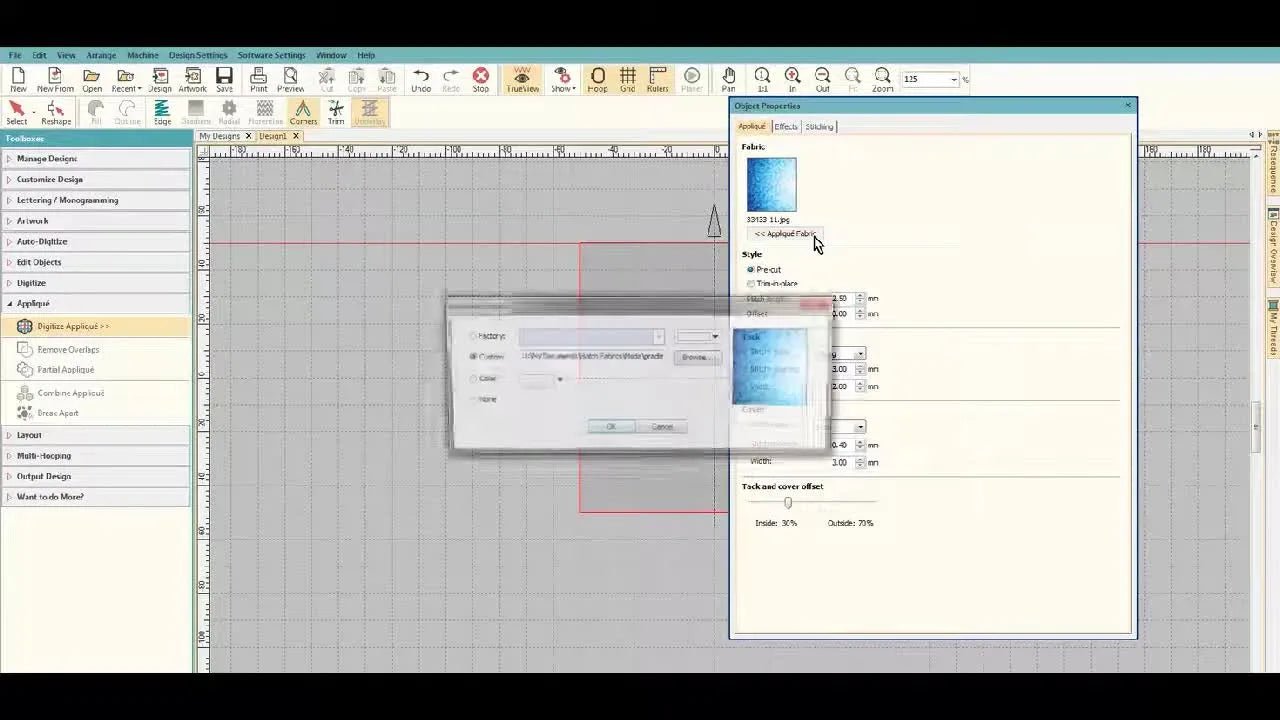Click the Zoom Out icon
Viewport: 1280px width, 720px height.
pyautogui.click(x=822, y=80)
